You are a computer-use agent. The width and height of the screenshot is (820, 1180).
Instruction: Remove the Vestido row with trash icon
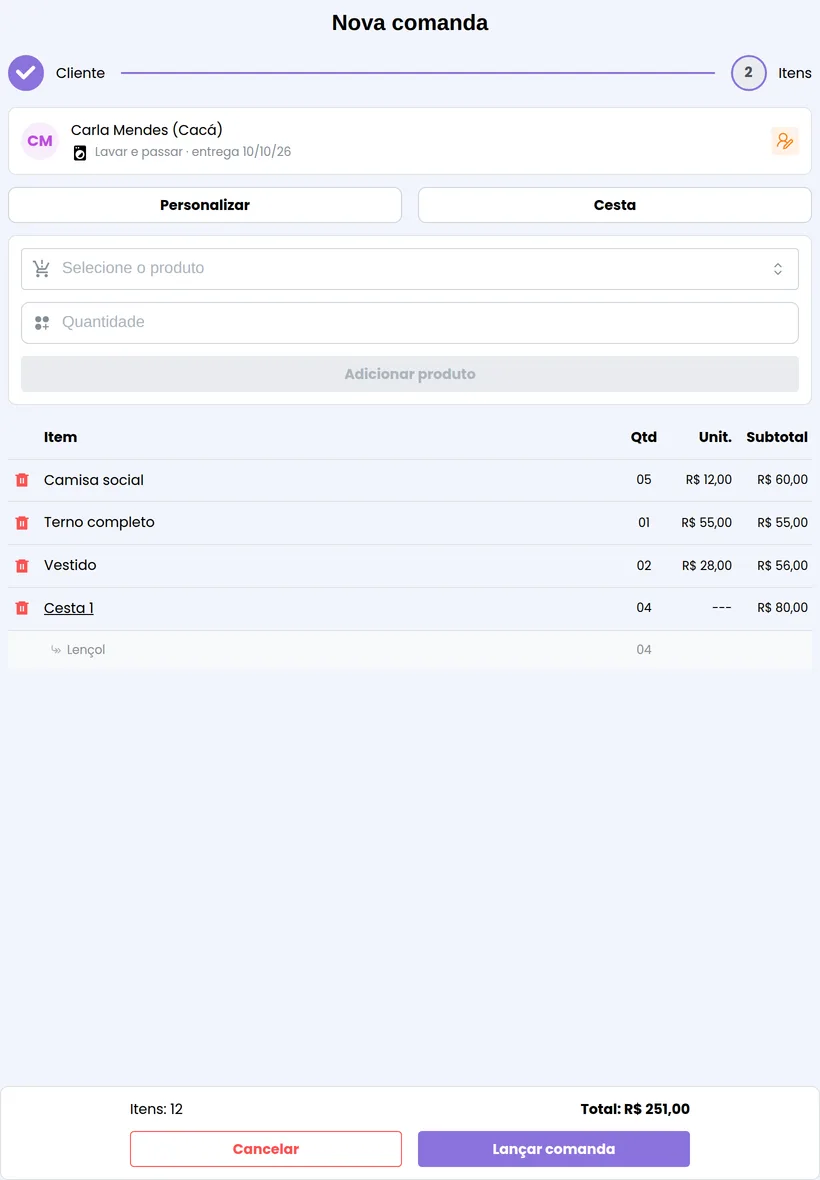click(22, 566)
